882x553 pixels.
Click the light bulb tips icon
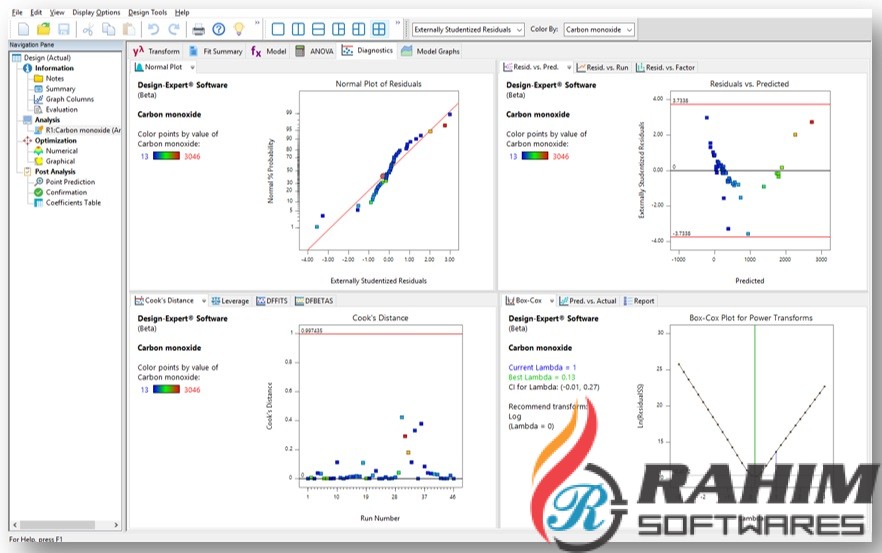point(239,29)
